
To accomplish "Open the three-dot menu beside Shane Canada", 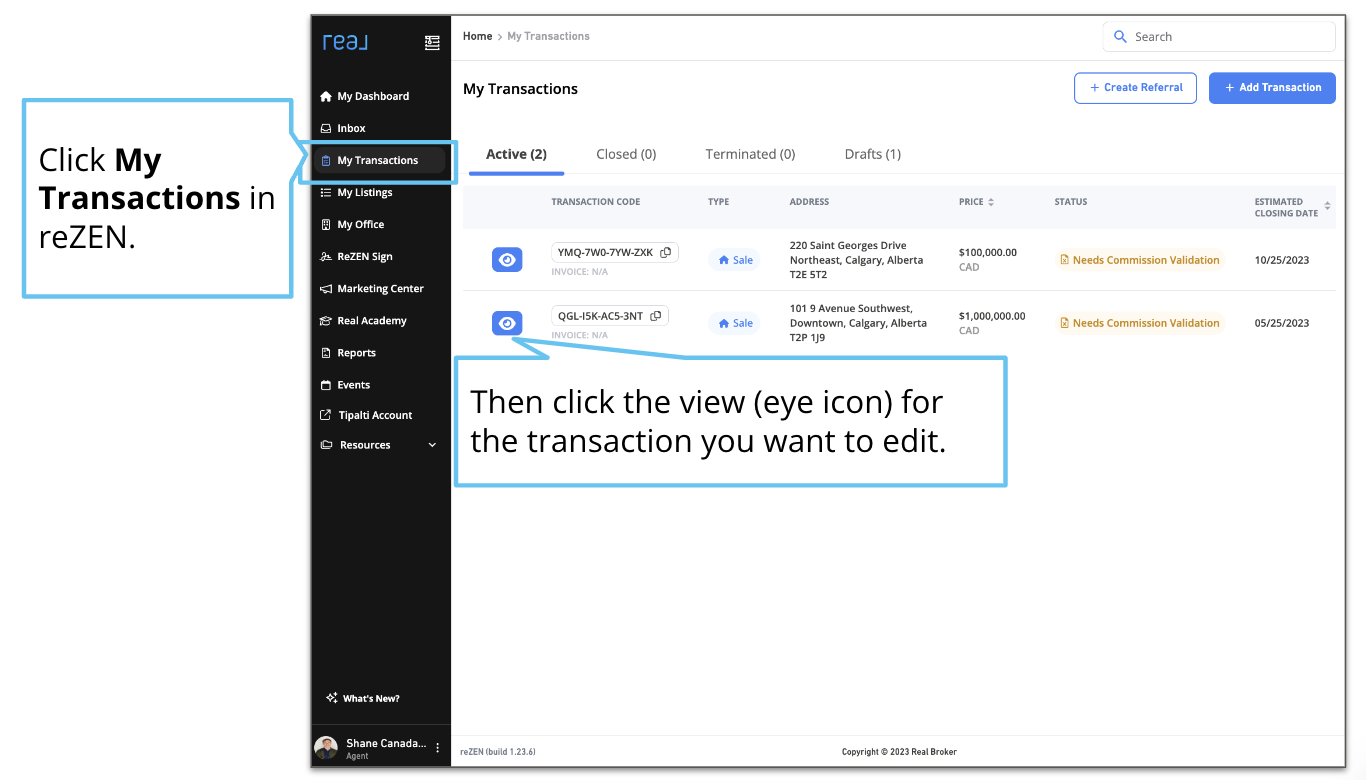I will tap(437, 748).
